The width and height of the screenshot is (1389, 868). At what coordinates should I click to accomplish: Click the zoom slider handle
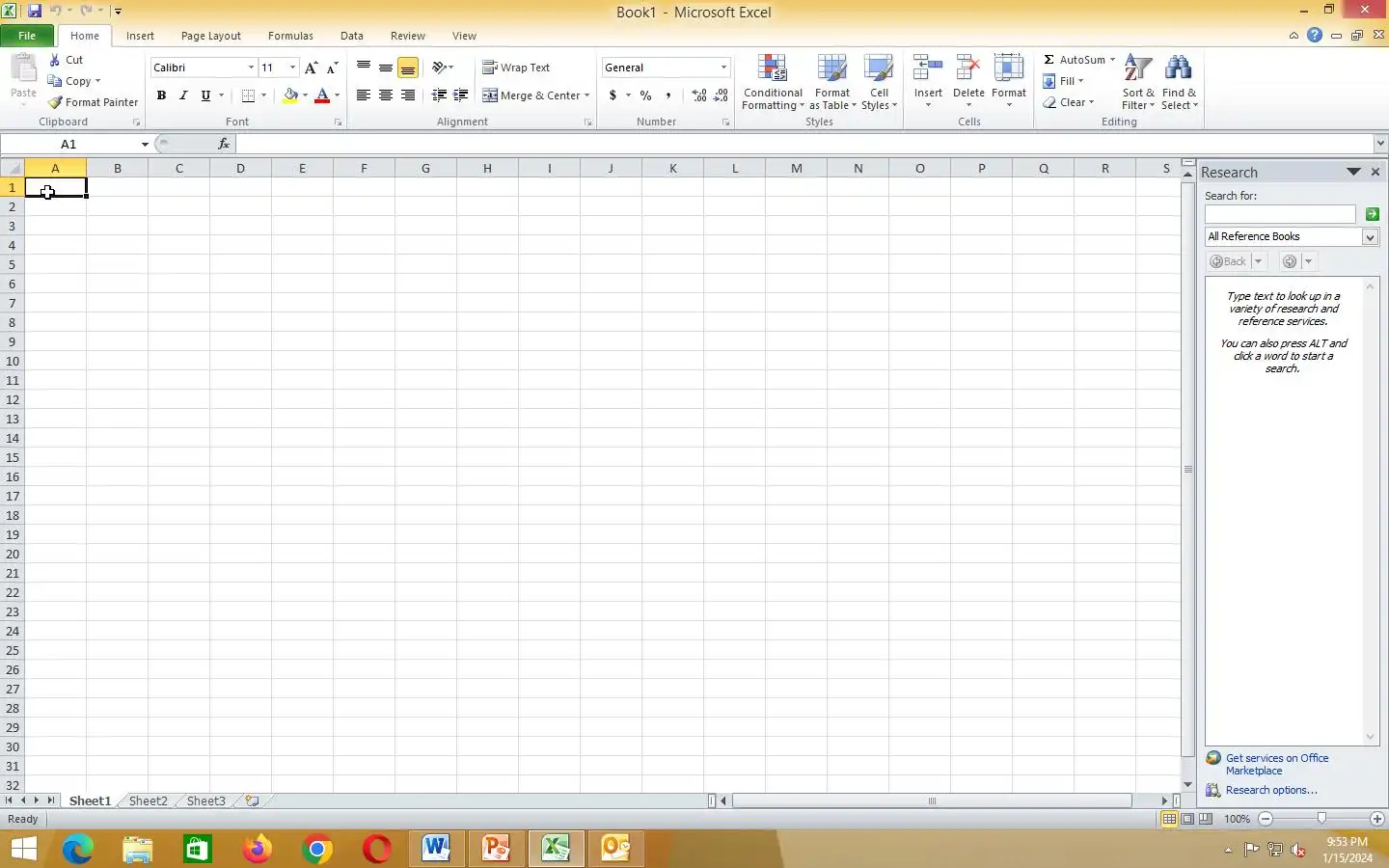click(1321, 819)
